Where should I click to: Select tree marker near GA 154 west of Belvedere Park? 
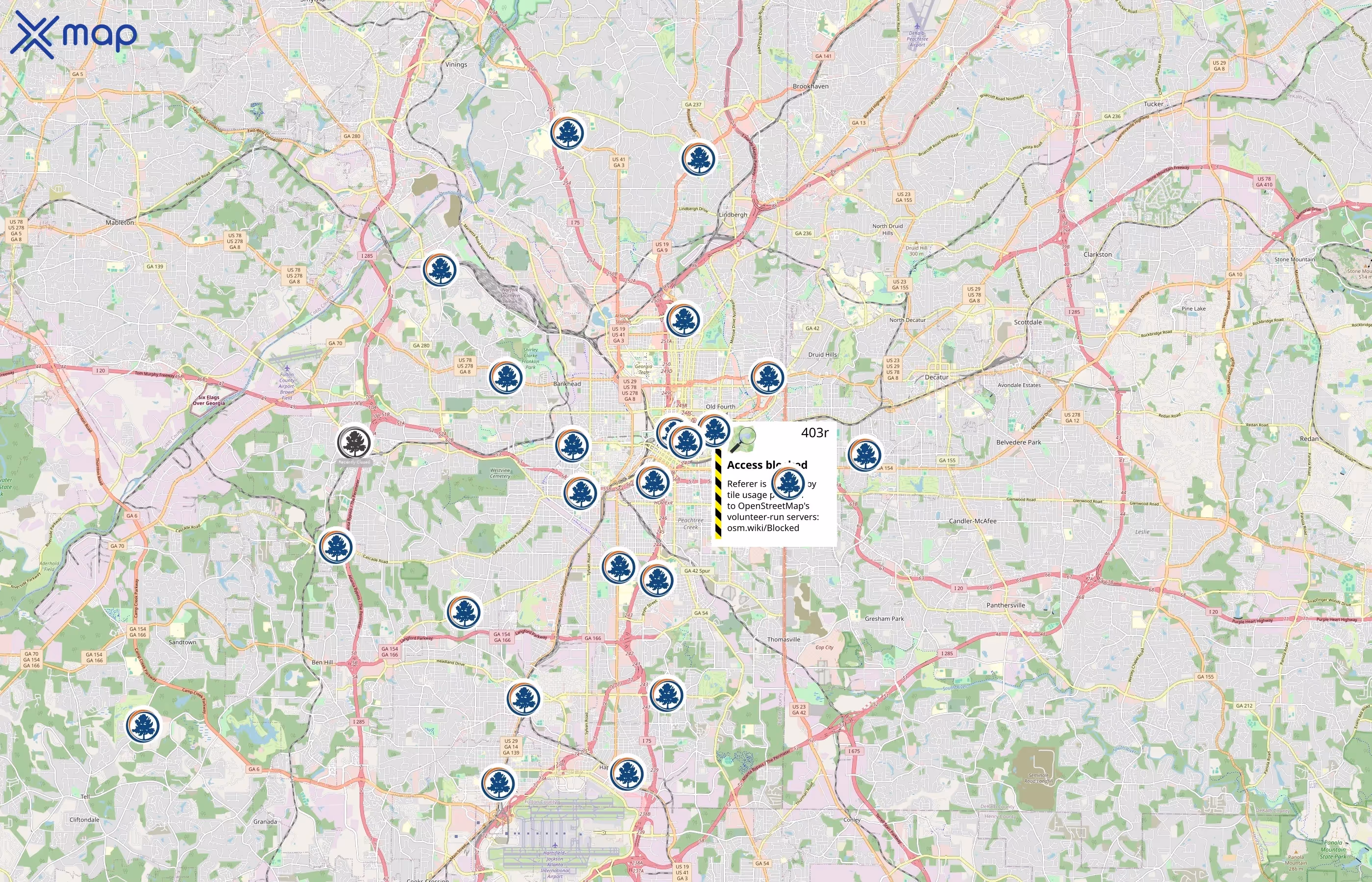coord(865,454)
